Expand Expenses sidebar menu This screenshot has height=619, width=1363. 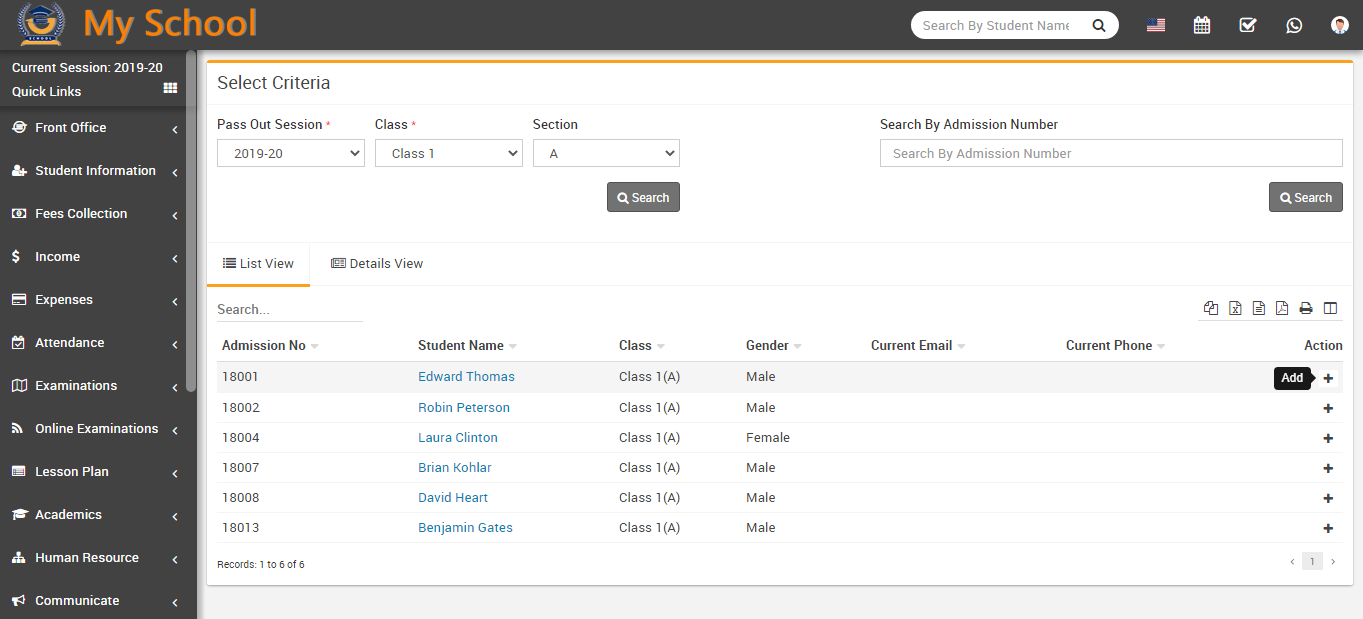(x=92, y=300)
